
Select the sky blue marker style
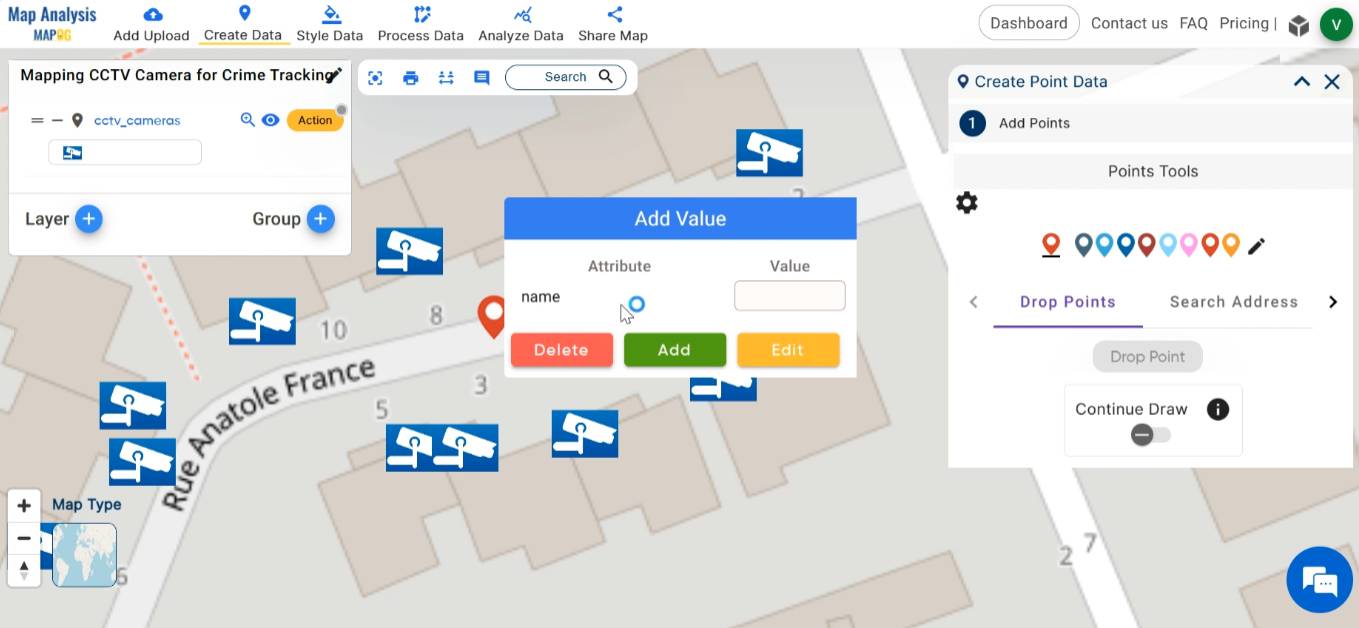click(1104, 244)
